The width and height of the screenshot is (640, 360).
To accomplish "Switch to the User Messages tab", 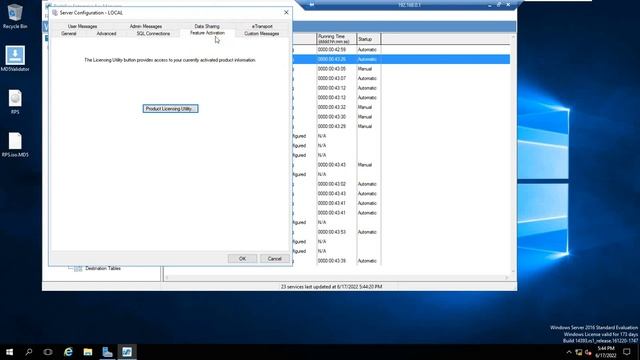I will tap(82, 26).
